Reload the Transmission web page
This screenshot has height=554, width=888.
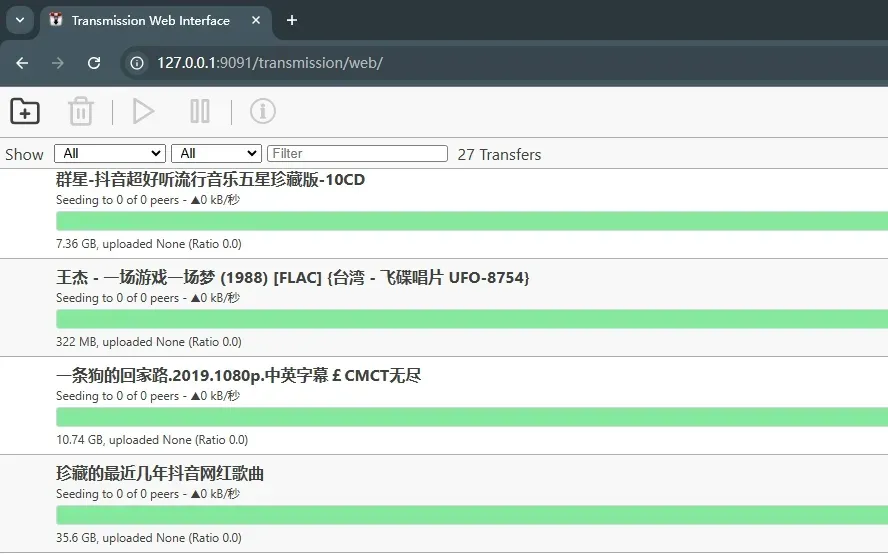tap(94, 63)
